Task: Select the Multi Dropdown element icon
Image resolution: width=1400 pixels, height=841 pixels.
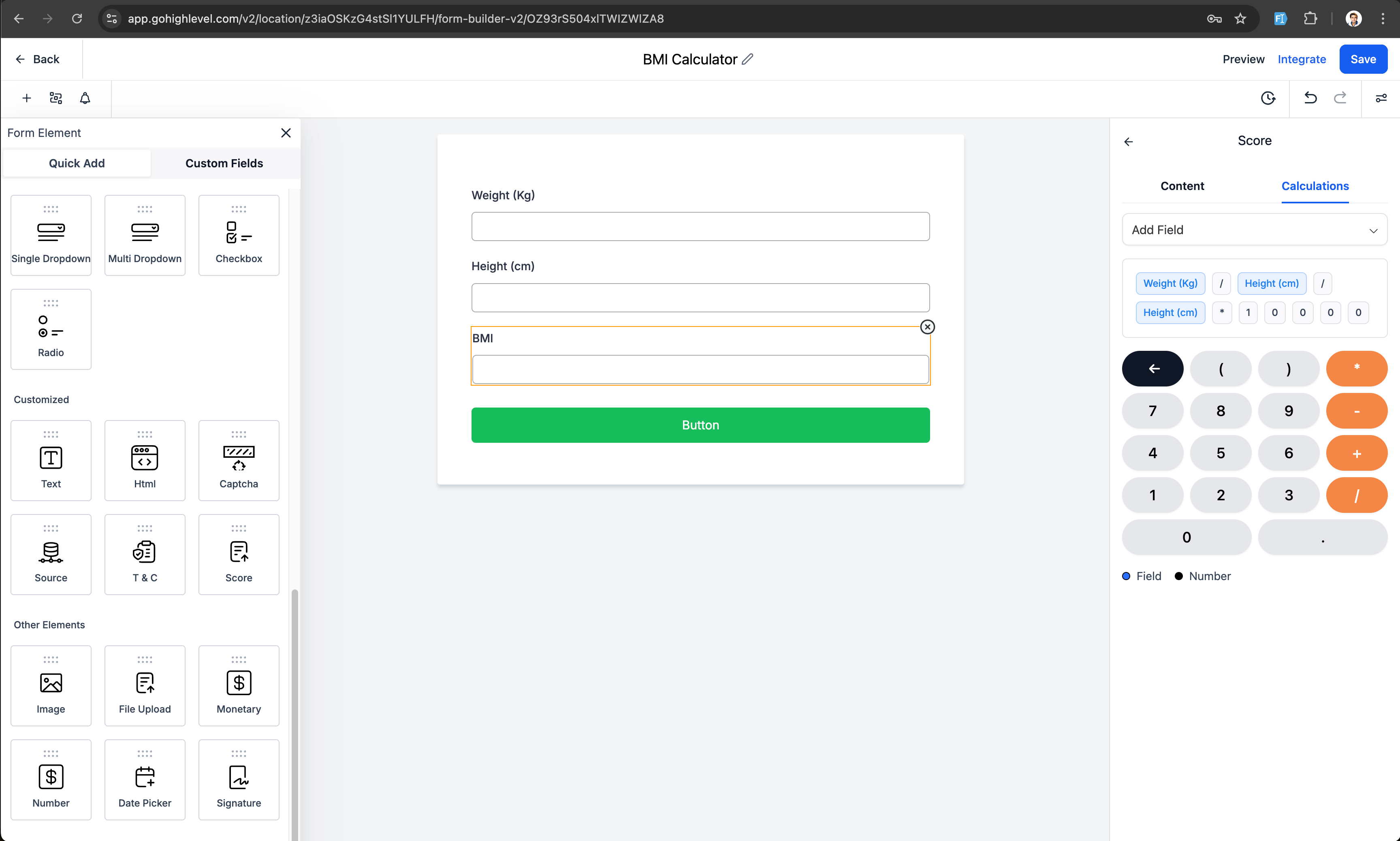Action: point(144,232)
